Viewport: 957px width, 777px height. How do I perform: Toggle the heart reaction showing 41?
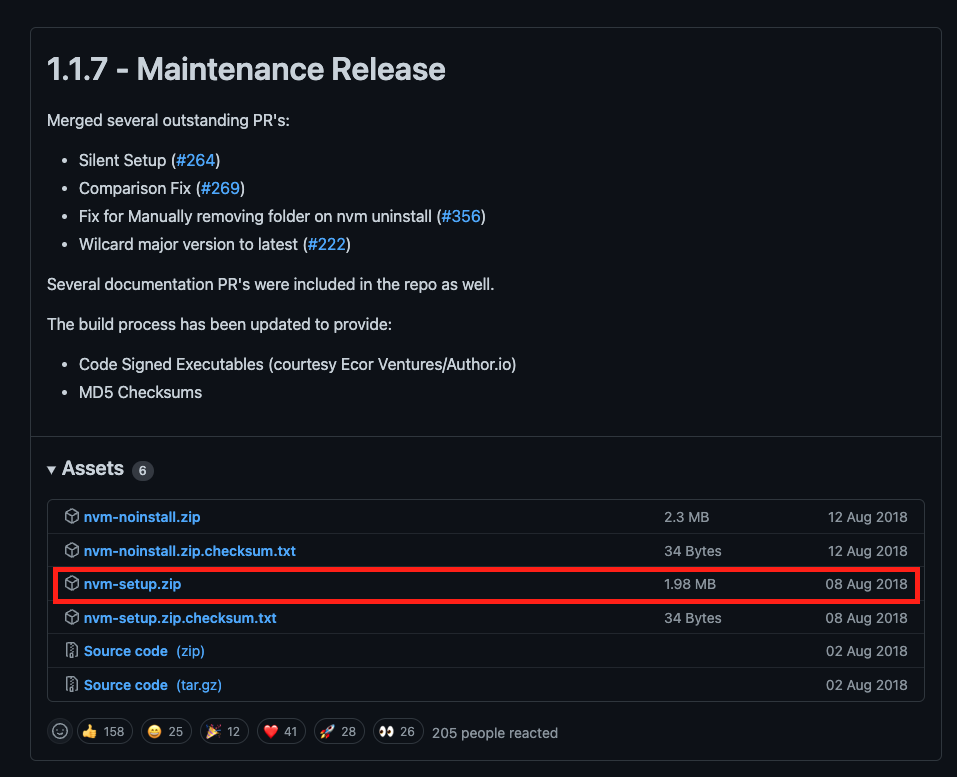[281, 731]
